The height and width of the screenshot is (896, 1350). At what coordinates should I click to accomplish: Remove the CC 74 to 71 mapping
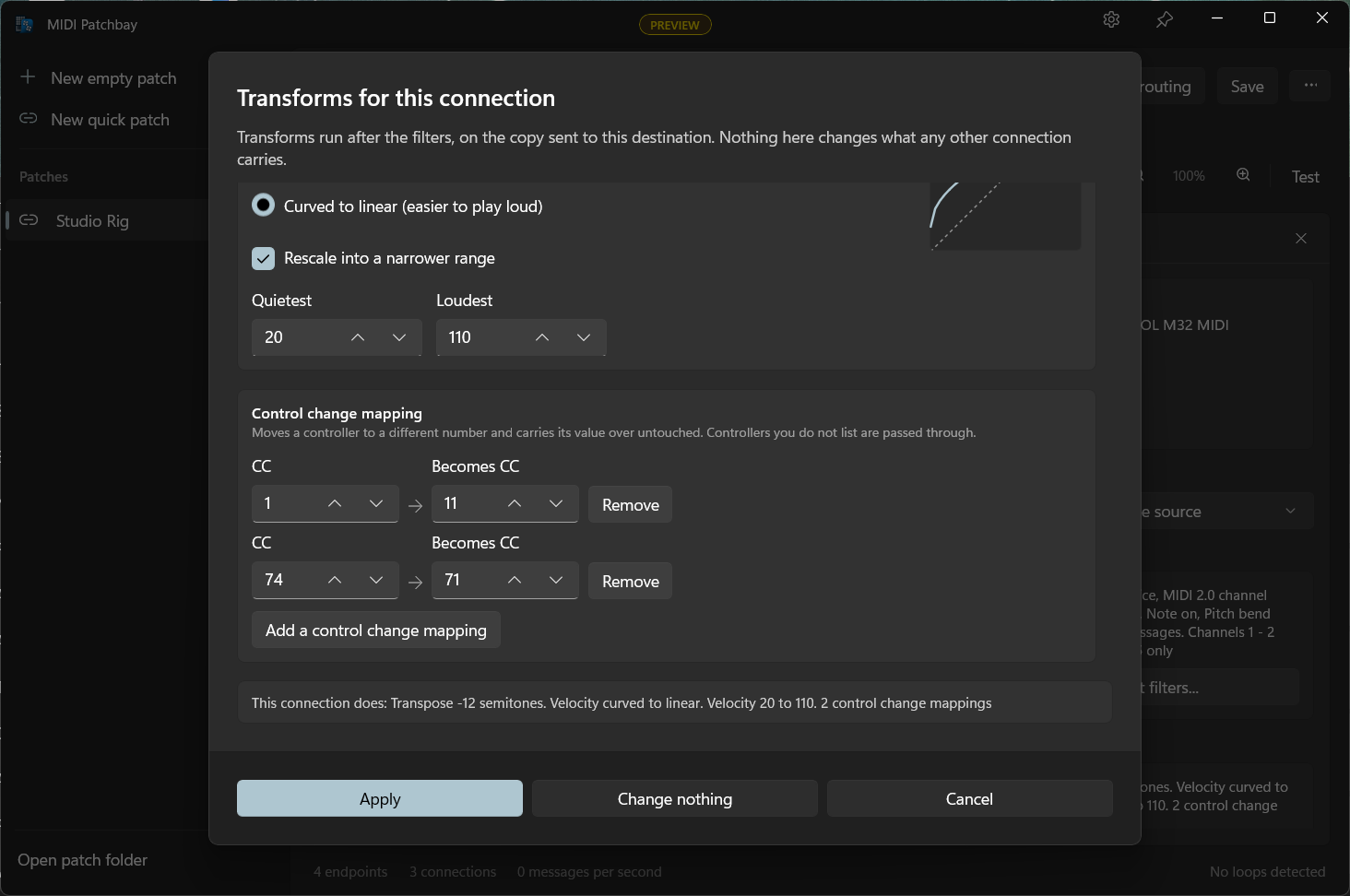coord(631,581)
